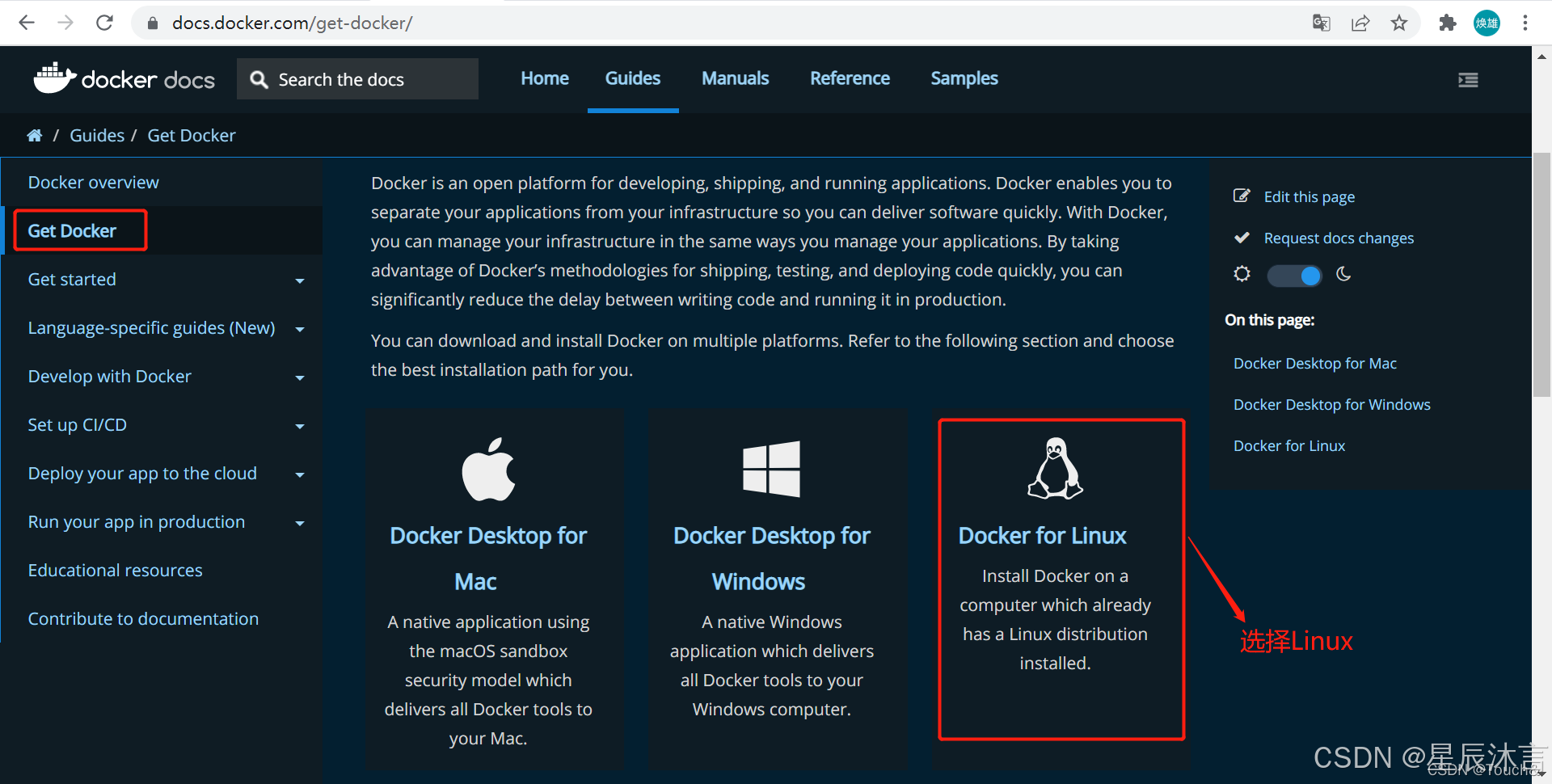1552x784 pixels.
Task: Click the Edit this page link
Action: coord(1309,196)
